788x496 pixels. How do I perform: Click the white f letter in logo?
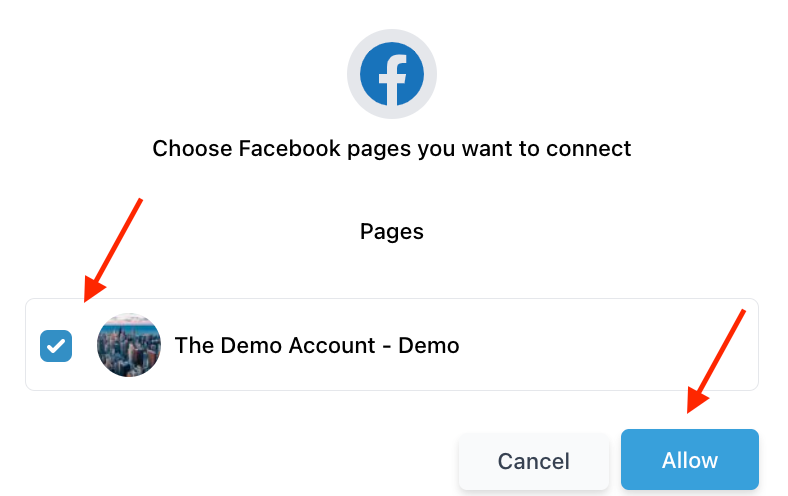393,80
